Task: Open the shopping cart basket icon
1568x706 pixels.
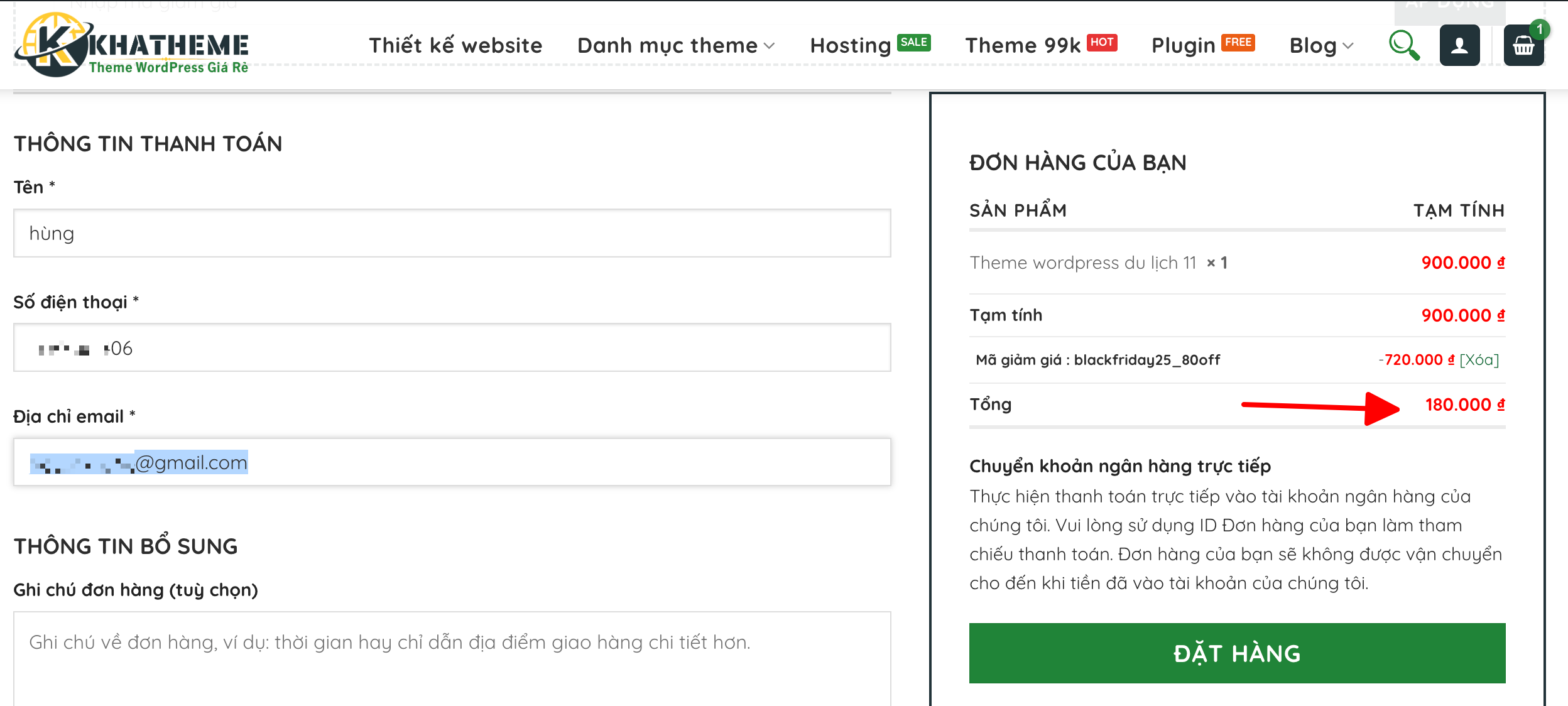Action: pyautogui.click(x=1523, y=46)
